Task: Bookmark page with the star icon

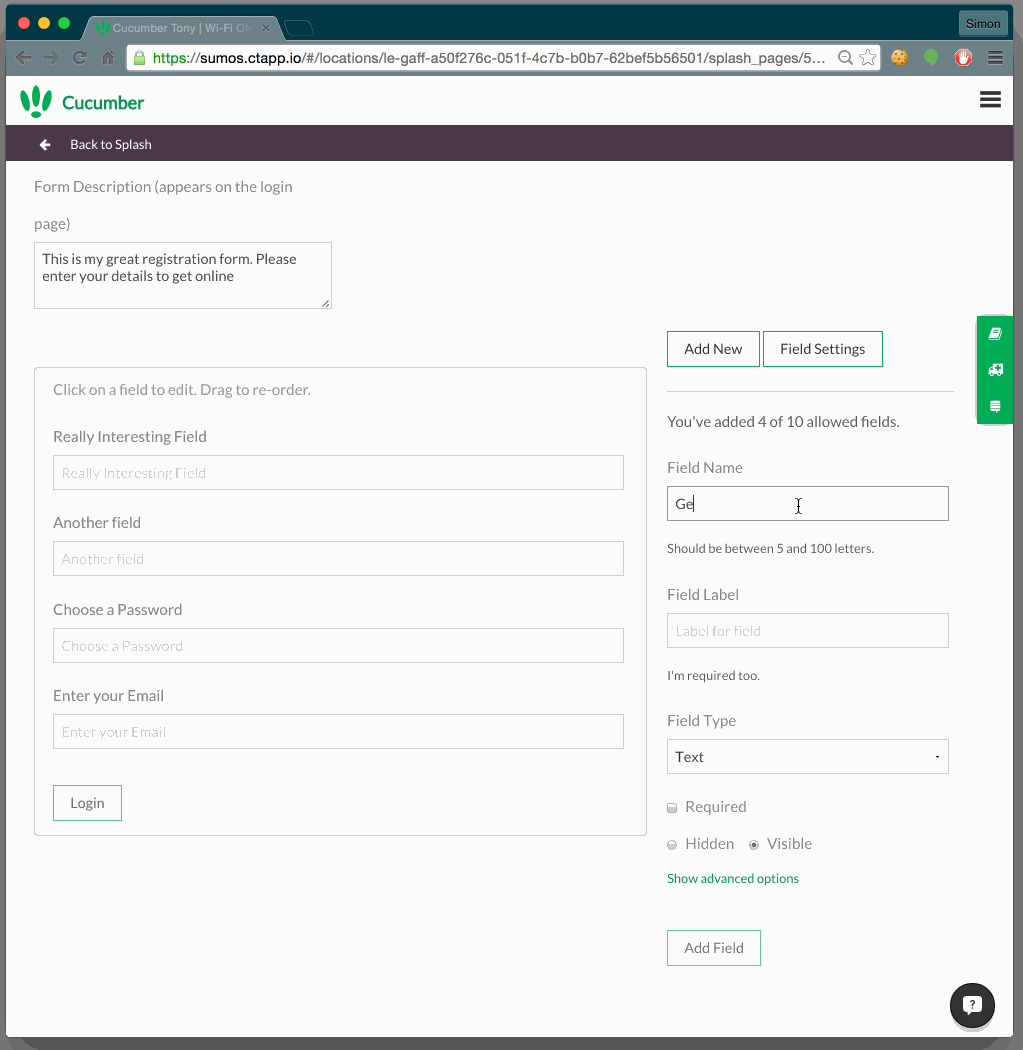Action: 868,58
